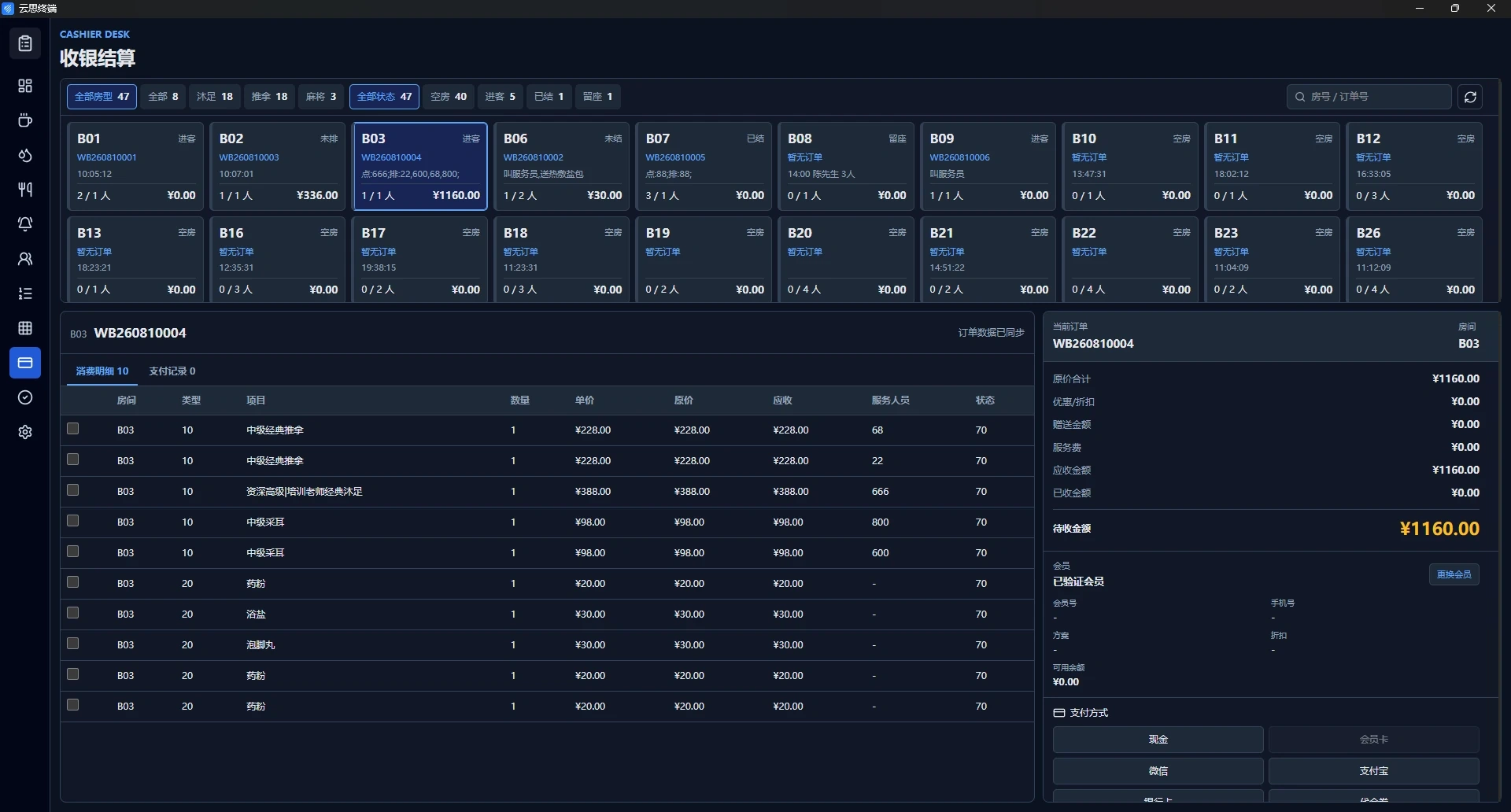Switch to the 消费明细 10 tab

click(102, 371)
